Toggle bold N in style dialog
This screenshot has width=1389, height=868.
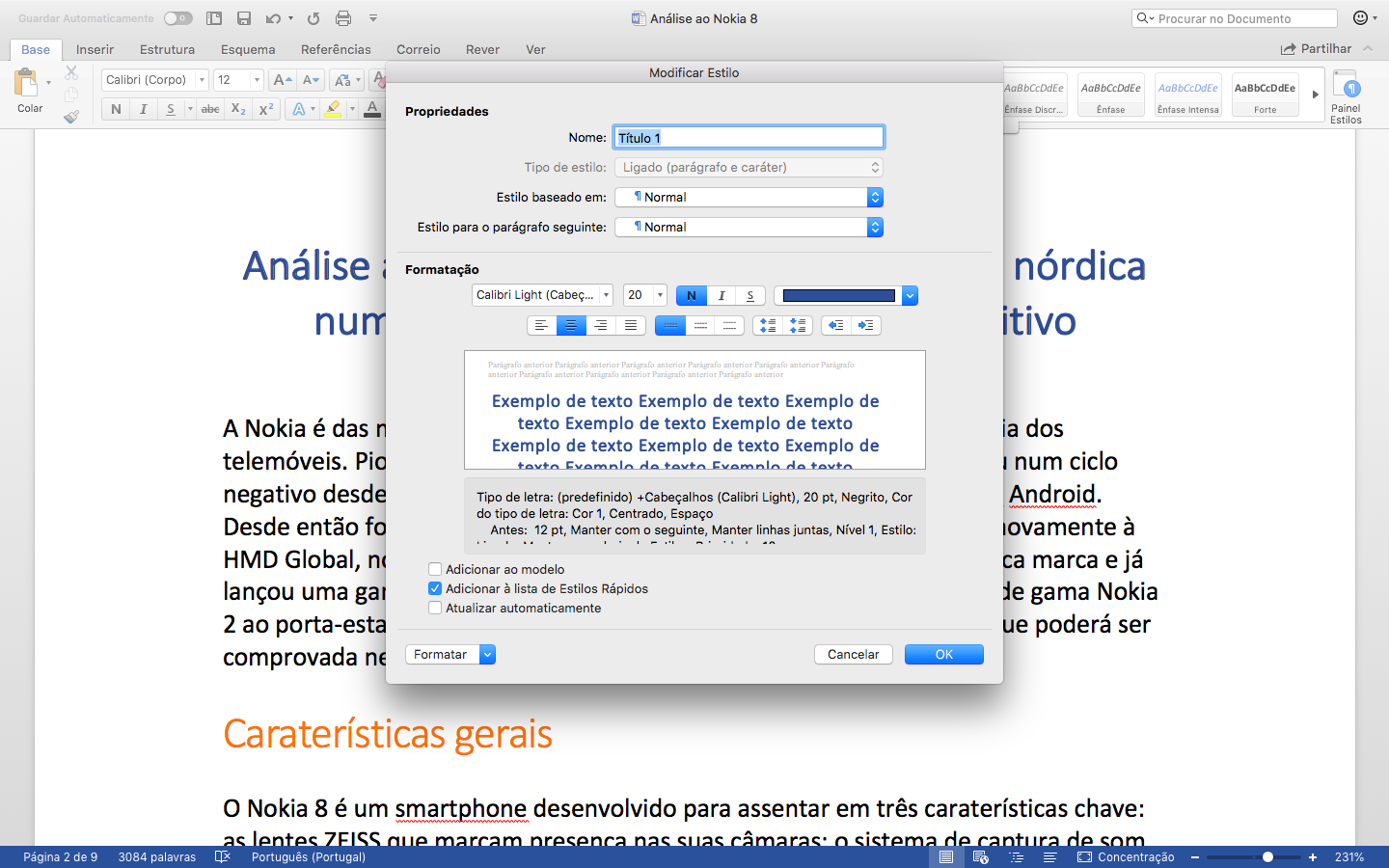click(692, 295)
